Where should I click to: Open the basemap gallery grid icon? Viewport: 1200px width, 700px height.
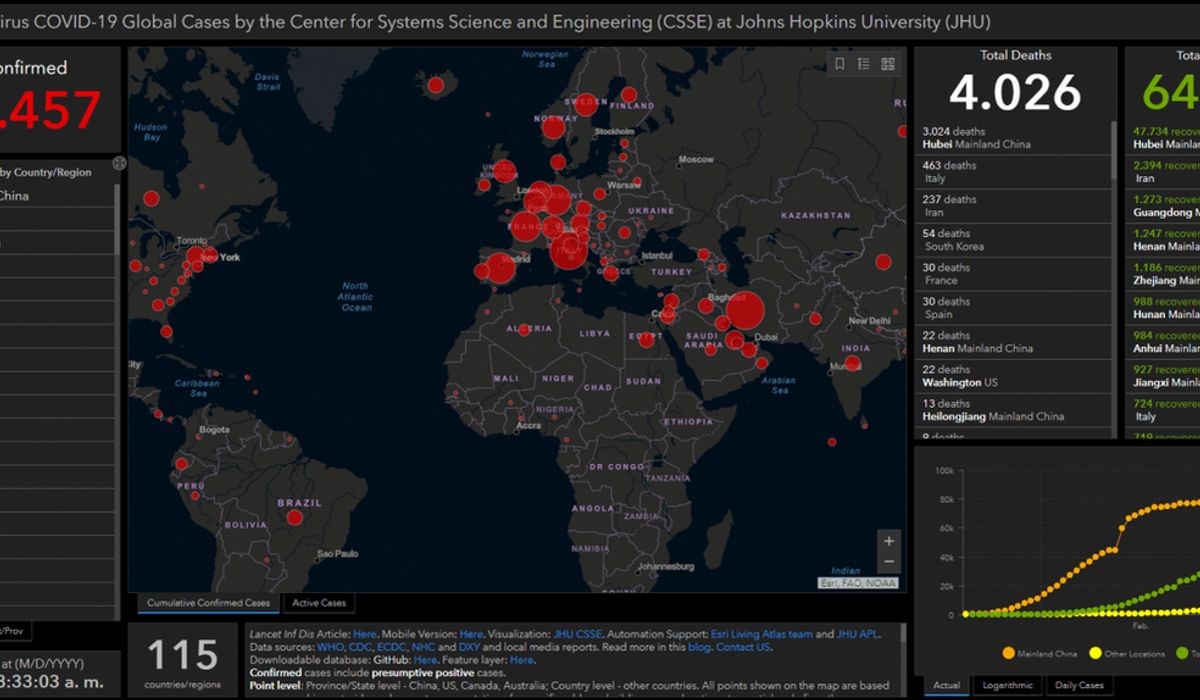pos(888,64)
